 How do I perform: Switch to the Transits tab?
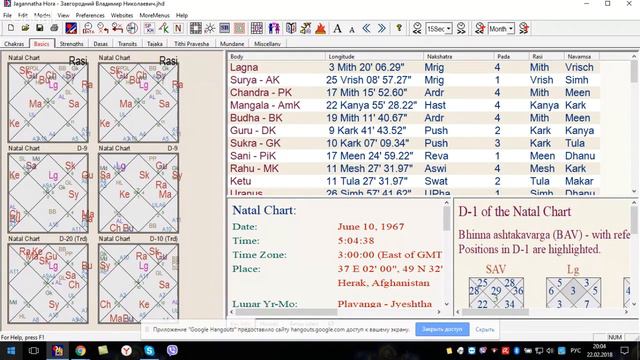127,44
